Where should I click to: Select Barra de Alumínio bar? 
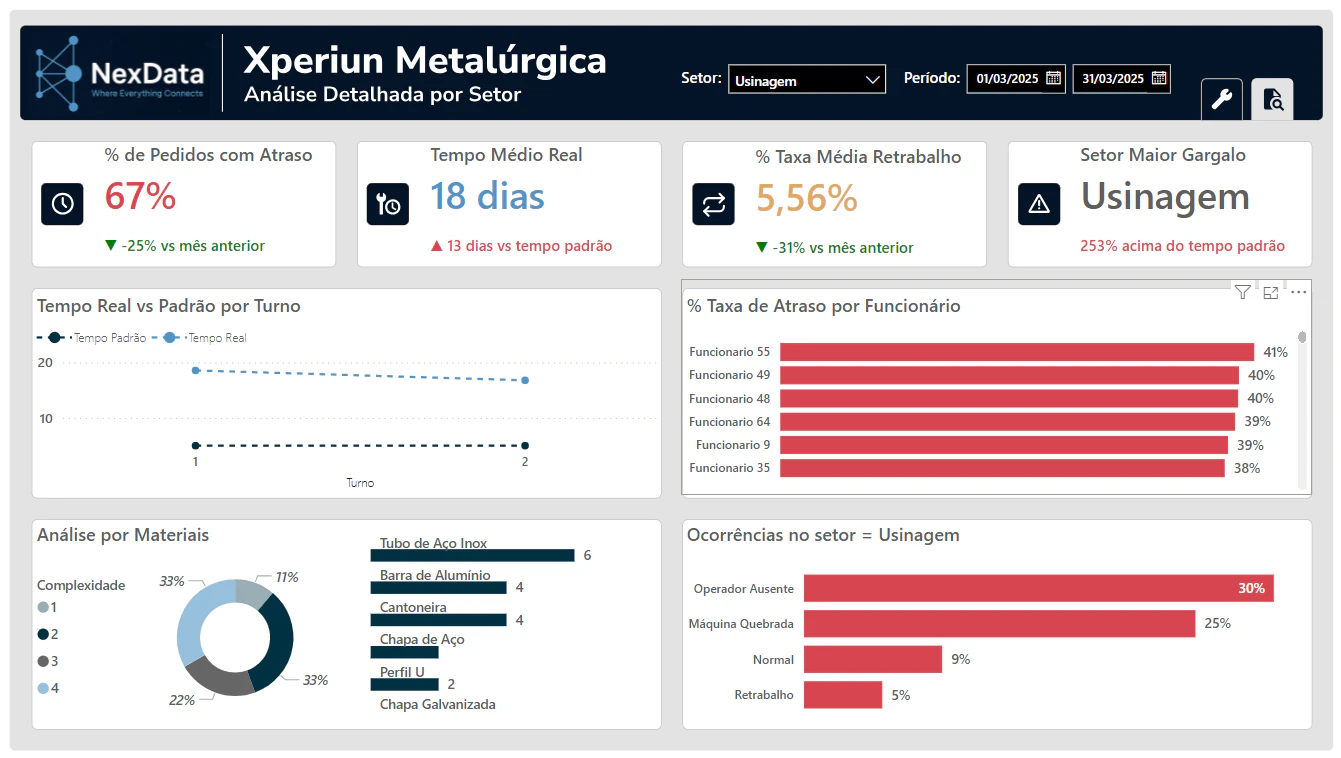pyautogui.click(x=438, y=587)
